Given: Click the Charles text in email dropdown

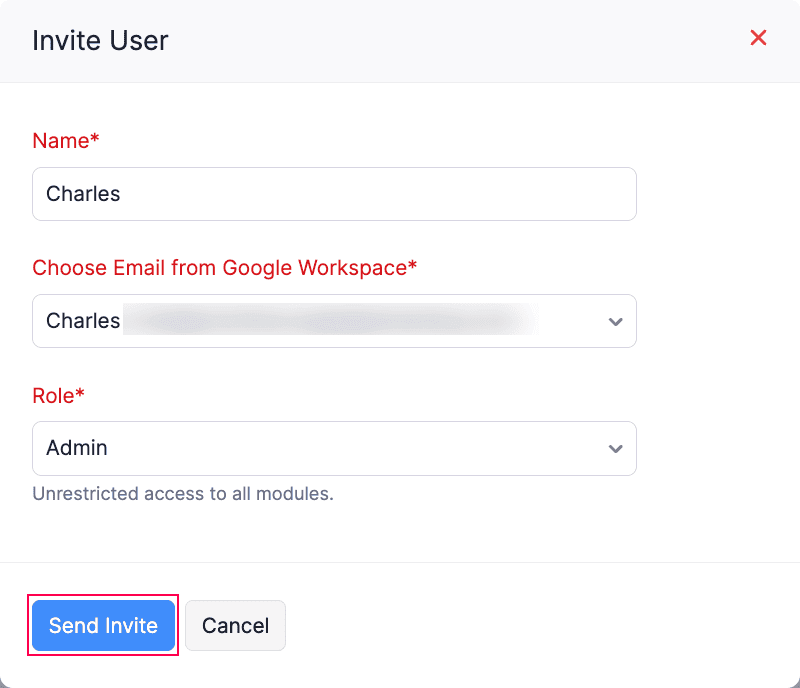Looking at the screenshot, I should (x=83, y=321).
